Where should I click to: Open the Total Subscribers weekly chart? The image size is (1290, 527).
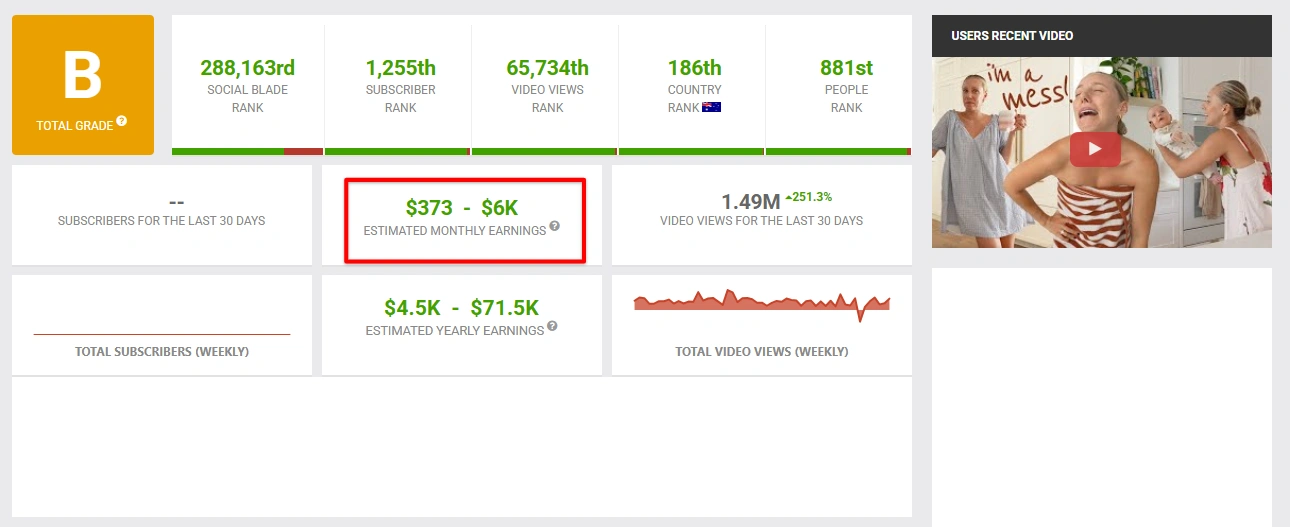162,334
